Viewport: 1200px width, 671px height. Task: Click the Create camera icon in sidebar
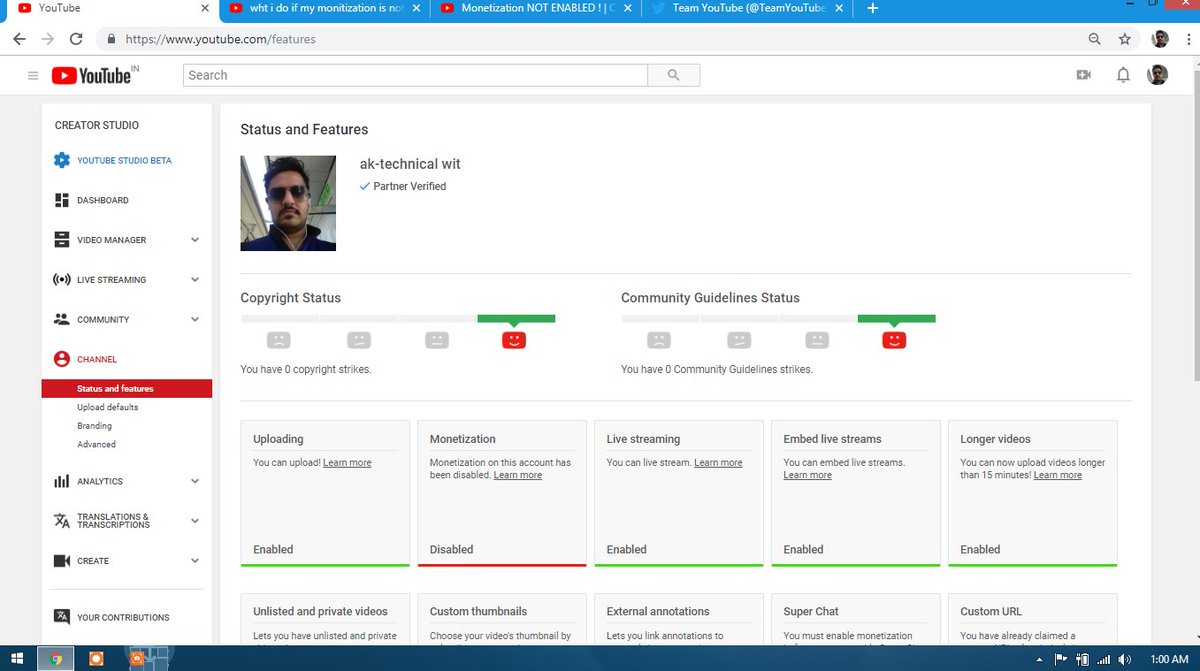(62, 561)
